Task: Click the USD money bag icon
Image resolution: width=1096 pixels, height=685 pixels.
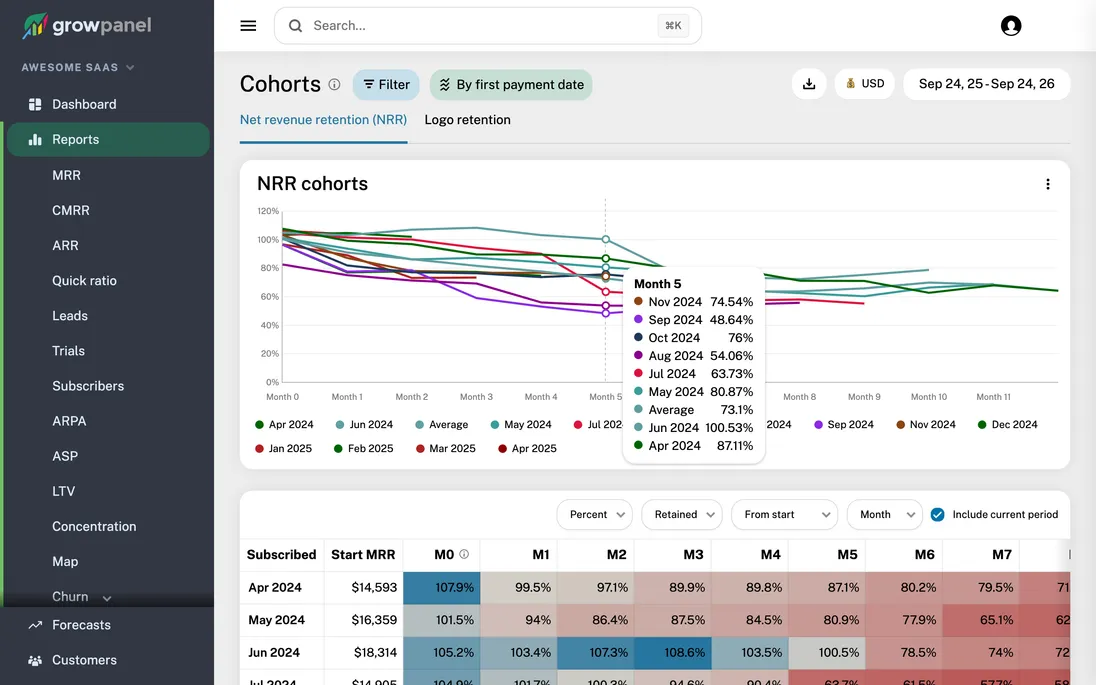Action: 851,83
